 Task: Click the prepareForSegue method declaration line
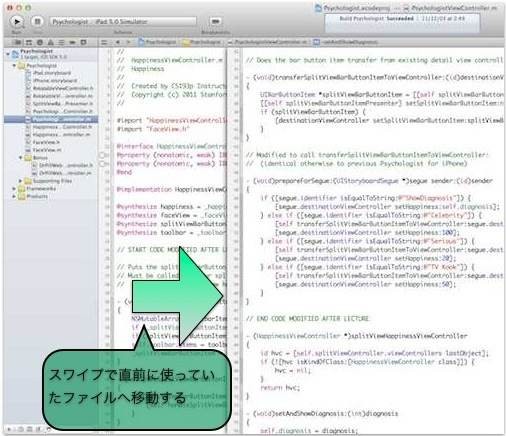coord(369,181)
